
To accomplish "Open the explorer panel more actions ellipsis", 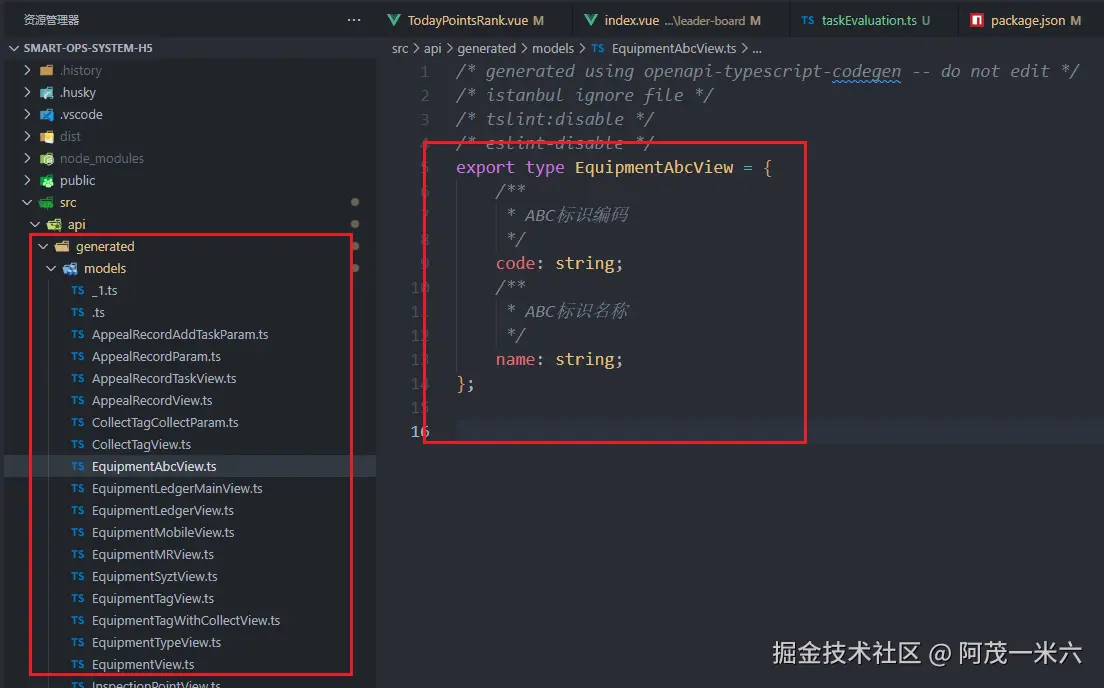I will click(x=353, y=20).
